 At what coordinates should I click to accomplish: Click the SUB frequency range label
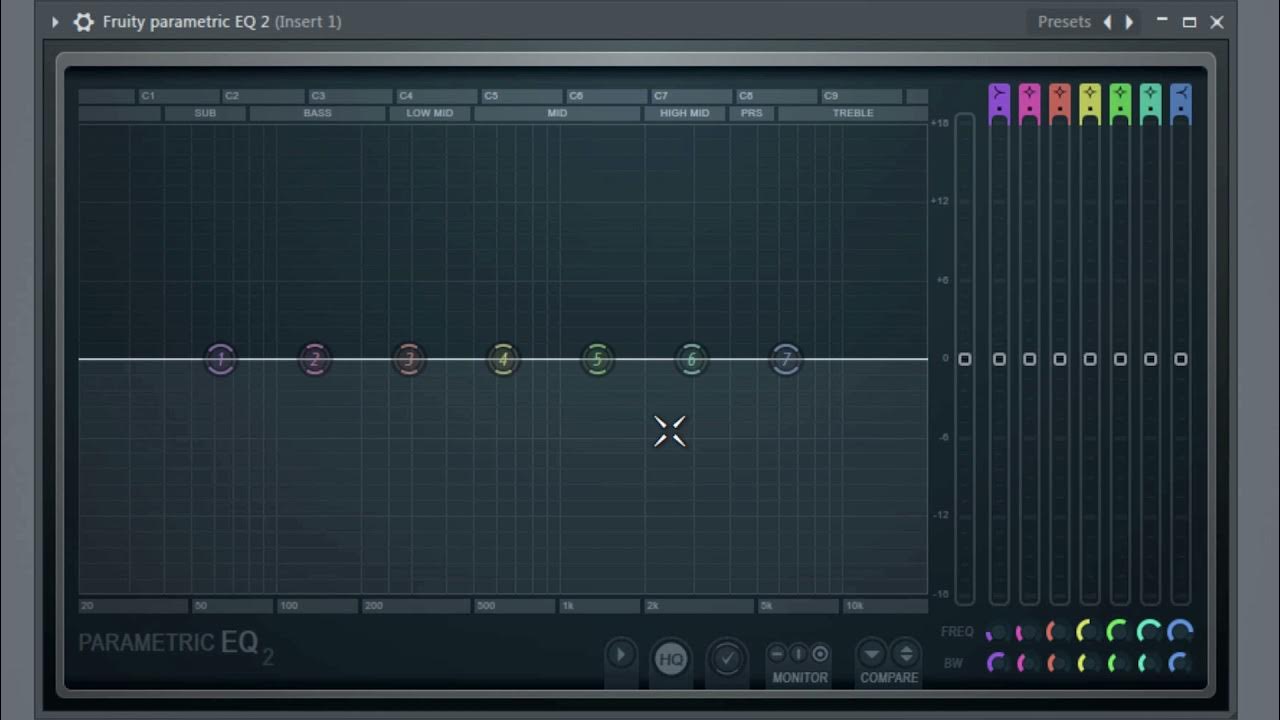pyautogui.click(x=205, y=113)
